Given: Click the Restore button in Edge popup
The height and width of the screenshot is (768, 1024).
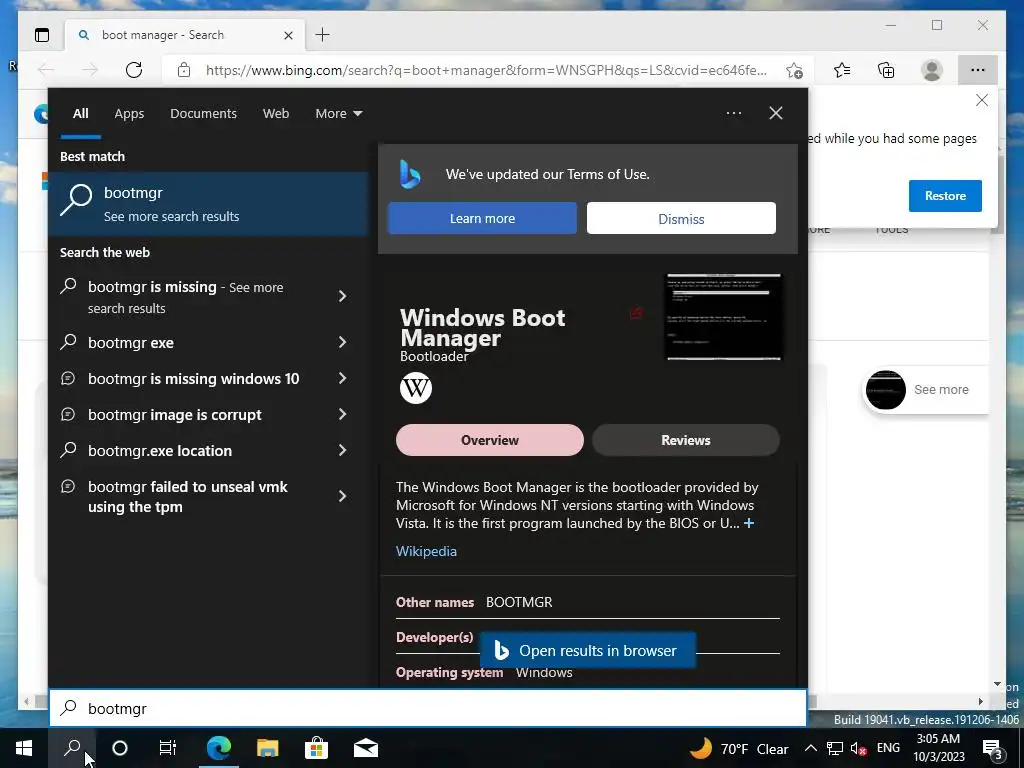Looking at the screenshot, I should coord(945,196).
